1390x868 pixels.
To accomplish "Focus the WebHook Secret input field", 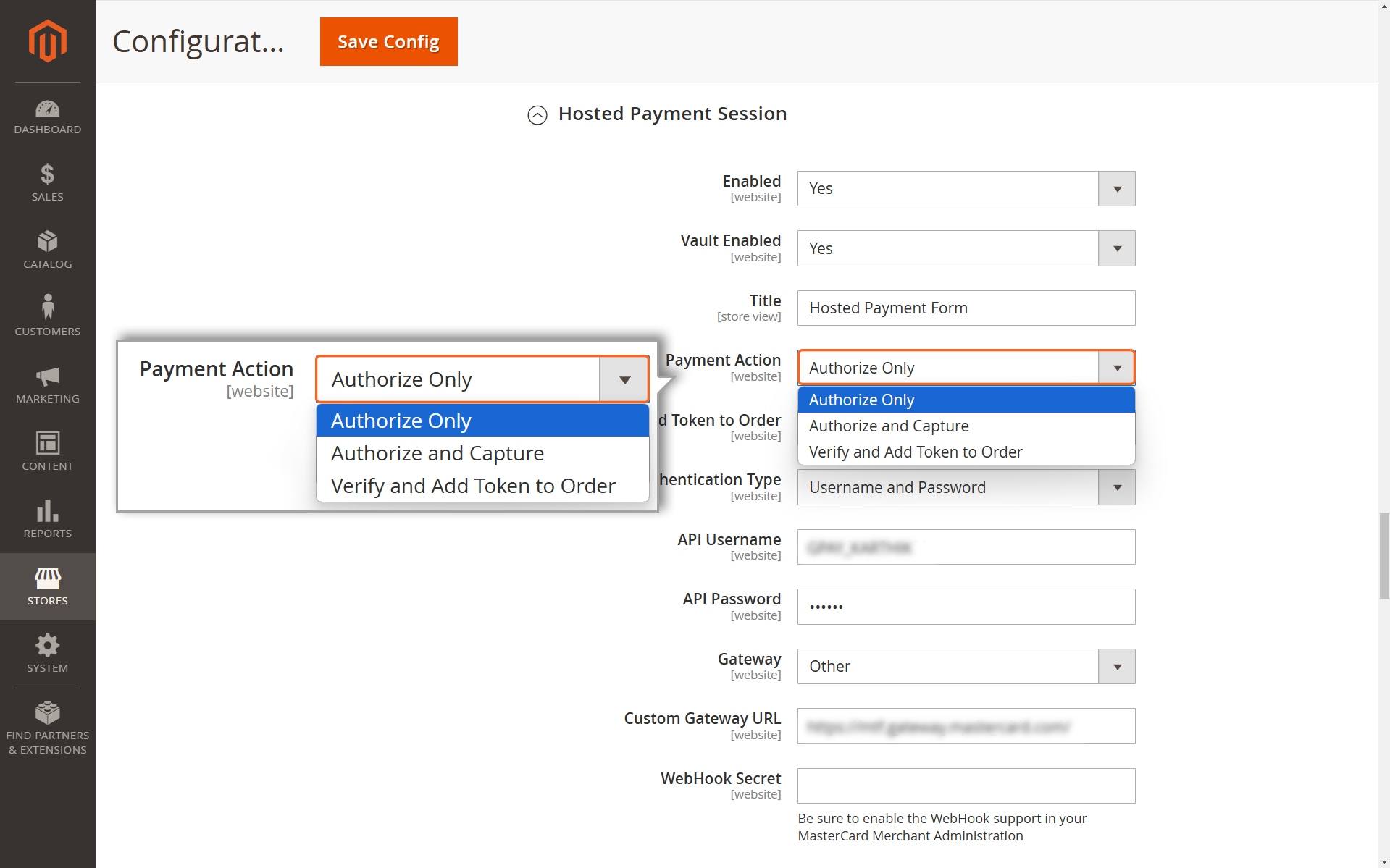I will (966, 786).
